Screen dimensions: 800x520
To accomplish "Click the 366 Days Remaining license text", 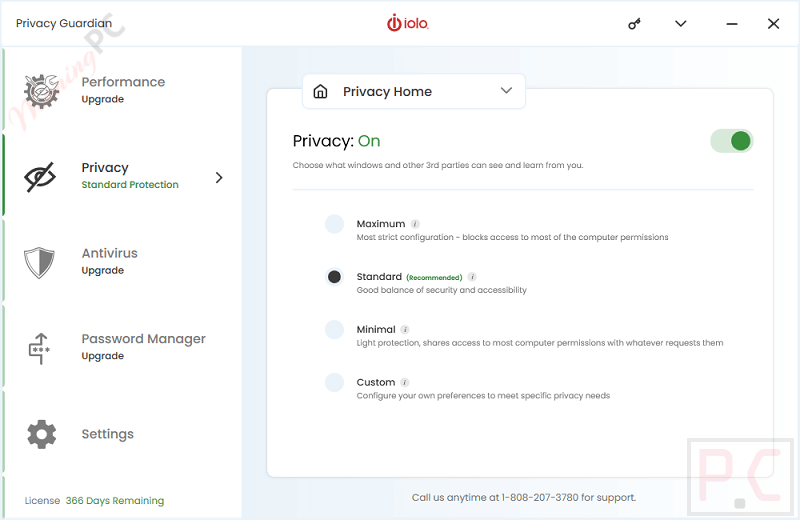I will (115, 501).
